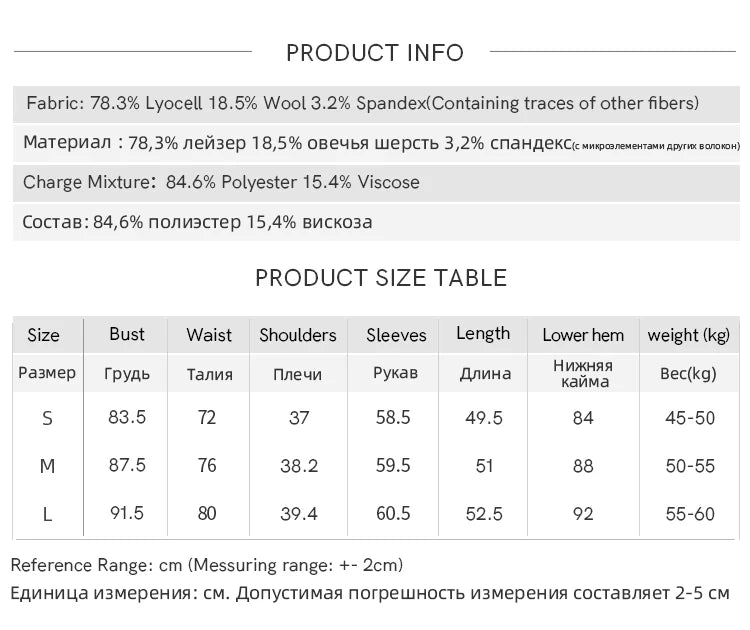Viewport: 750px width, 630px height.
Task: Select the Bust column header
Action: [126, 334]
